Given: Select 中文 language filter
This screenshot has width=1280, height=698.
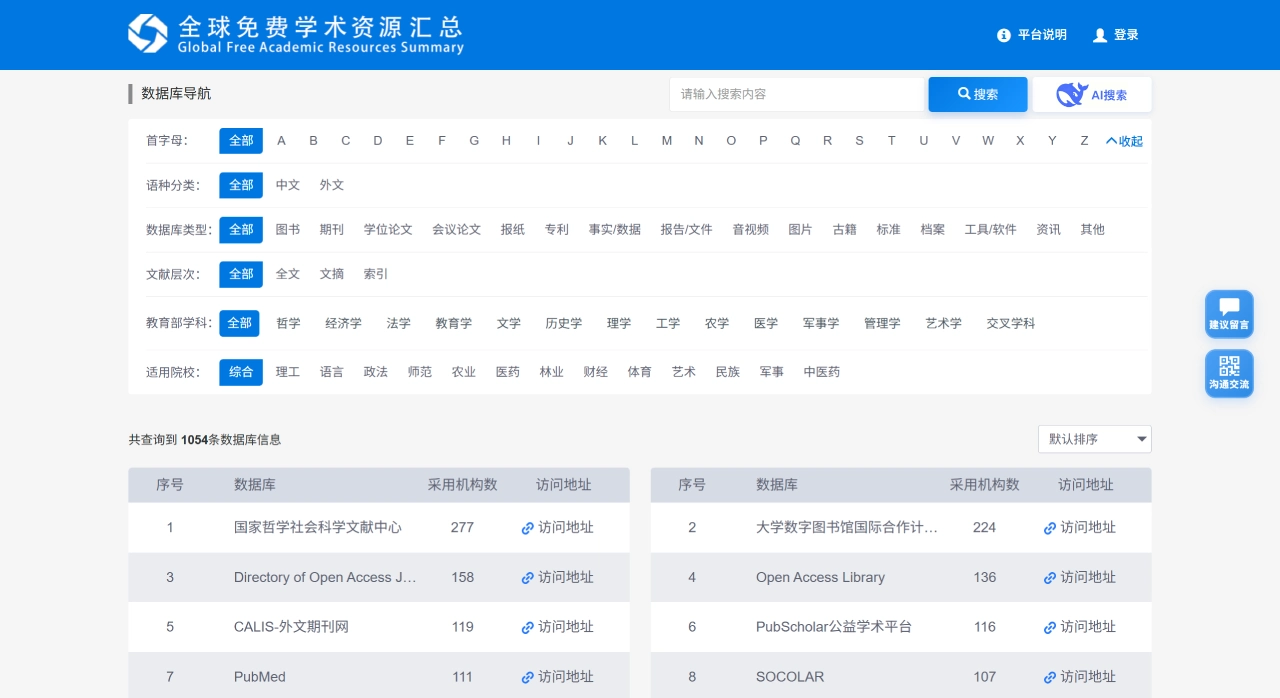Looking at the screenshot, I should point(288,185).
